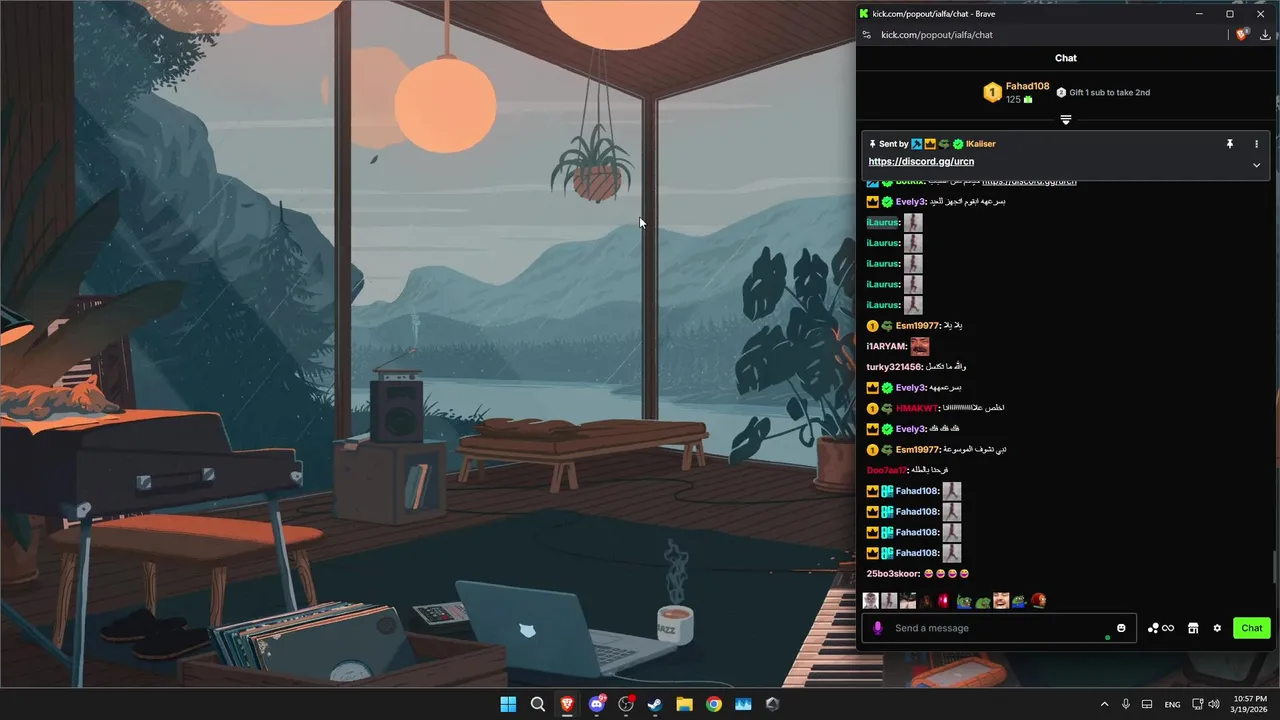Viewport: 1280px width, 720px height.
Task: Open the emoji picker in message box
Action: click(1121, 628)
